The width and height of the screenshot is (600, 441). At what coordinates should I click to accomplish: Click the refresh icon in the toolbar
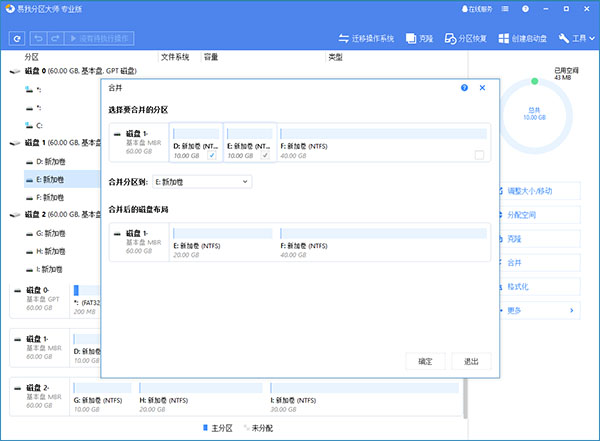point(17,38)
